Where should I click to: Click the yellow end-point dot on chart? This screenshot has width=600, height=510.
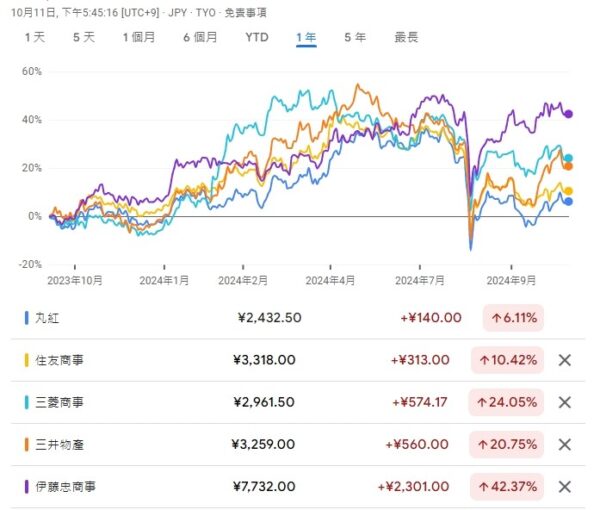569,191
